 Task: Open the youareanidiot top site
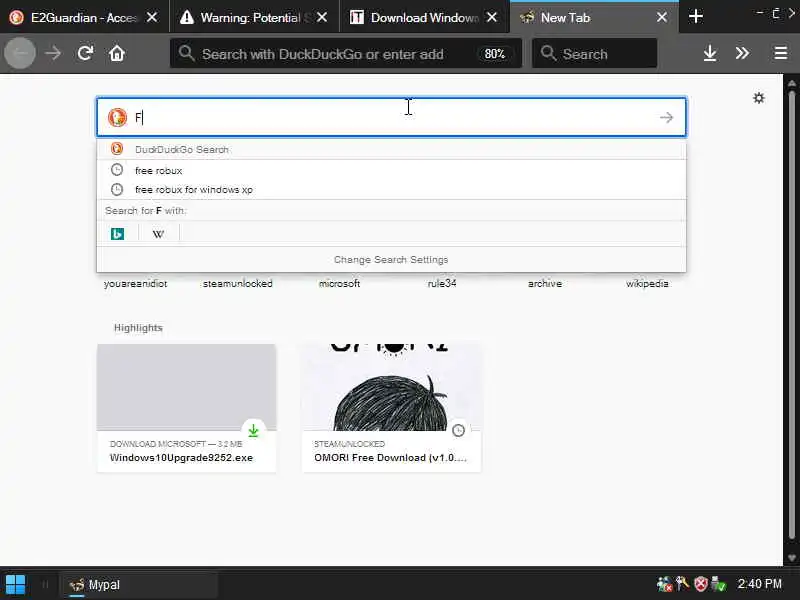(x=135, y=284)
